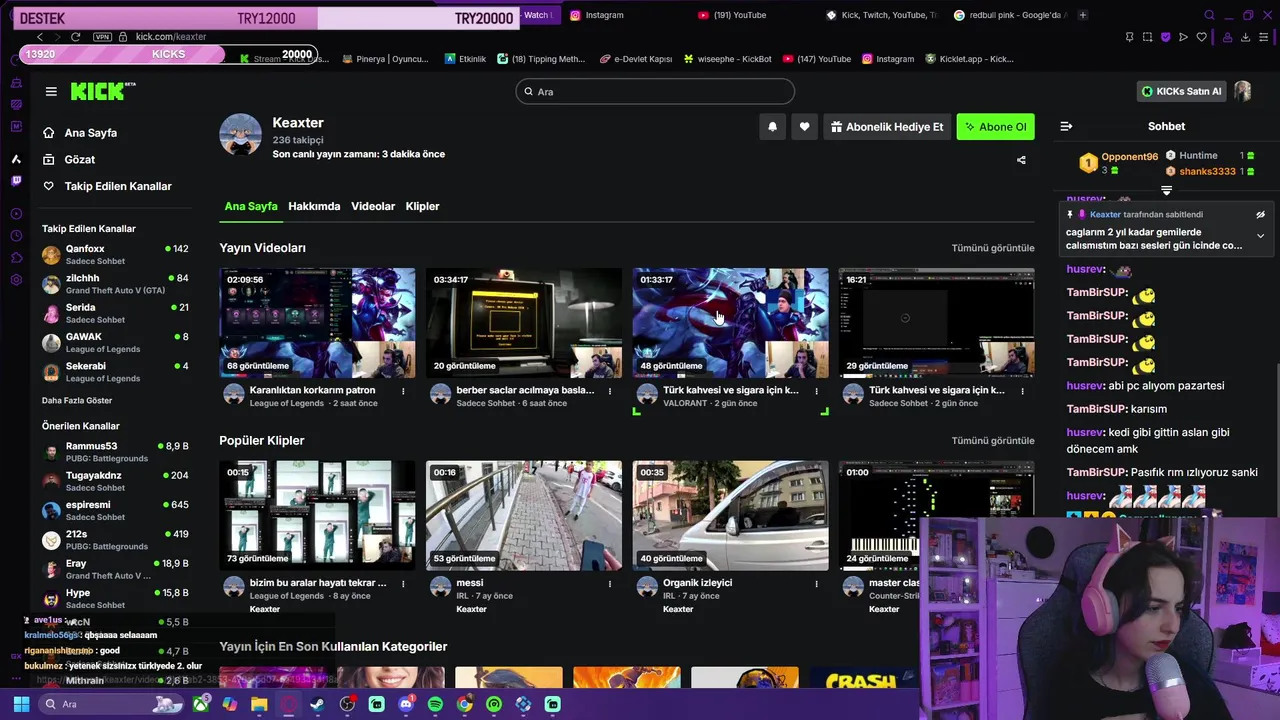Viewport: 1280px width, 720px height.
Task: Open Serida followed channel
Action: pyautogui.click(x=115, y=313)
